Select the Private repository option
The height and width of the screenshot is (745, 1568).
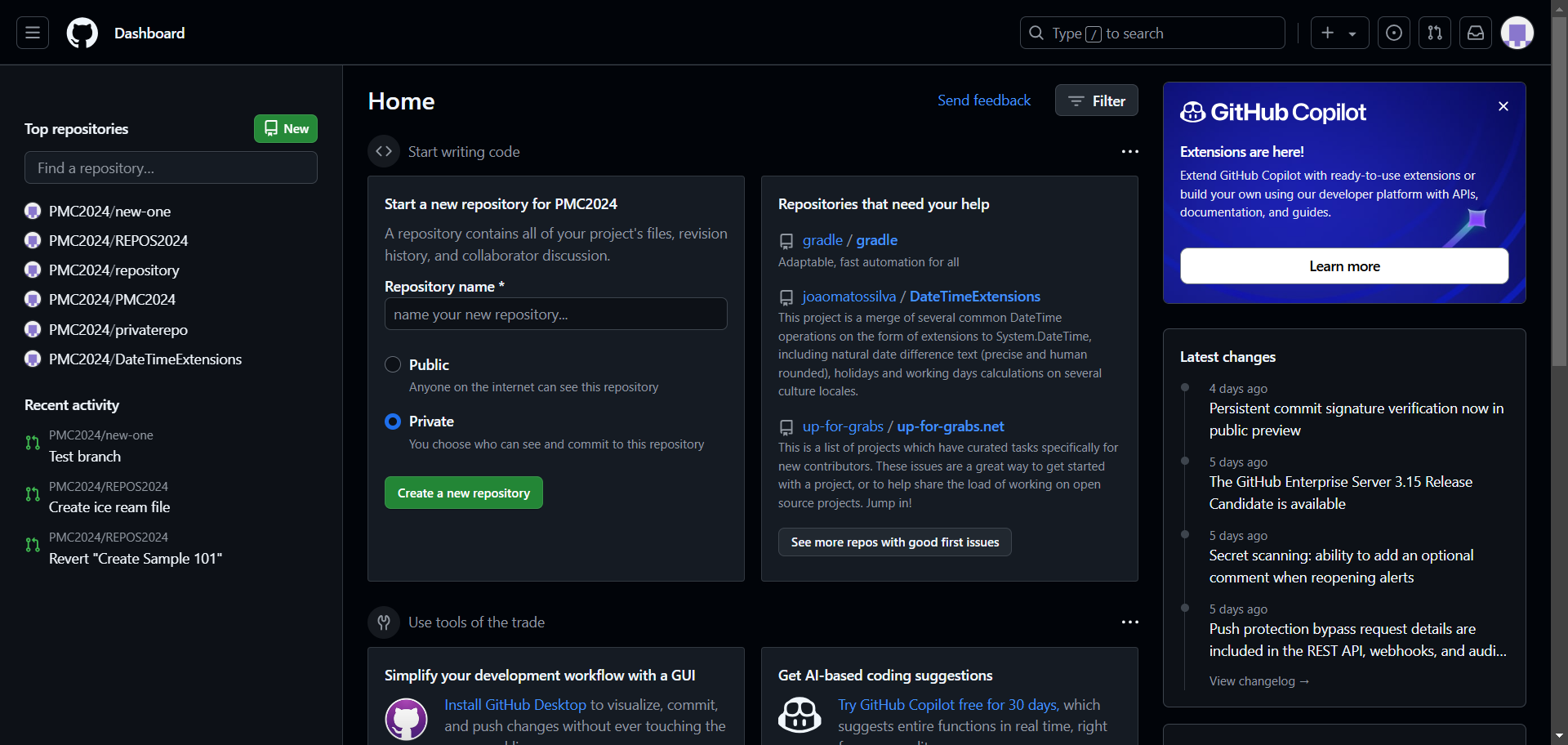pos(393,422)
